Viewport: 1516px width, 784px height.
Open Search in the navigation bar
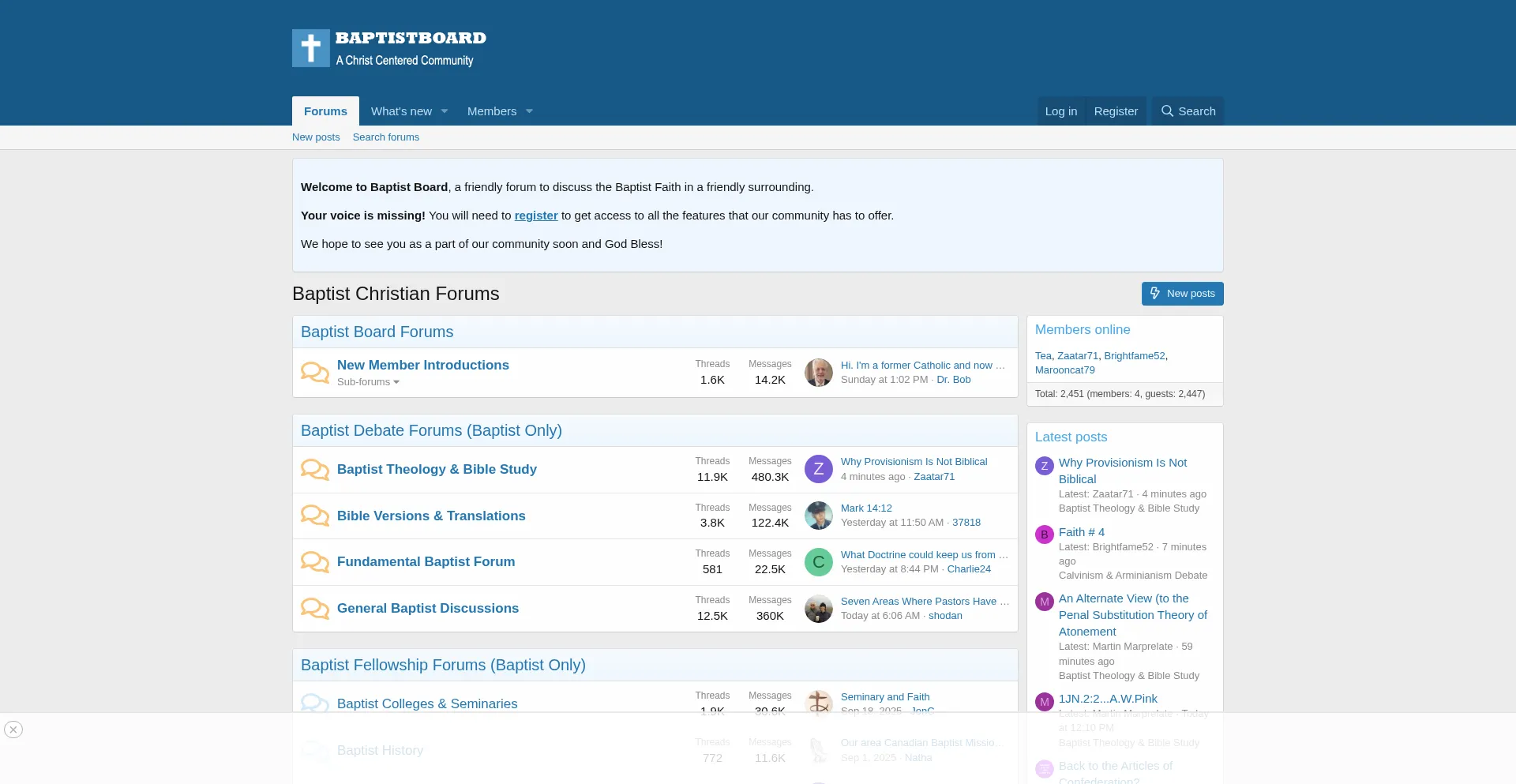coord(1188,111)
